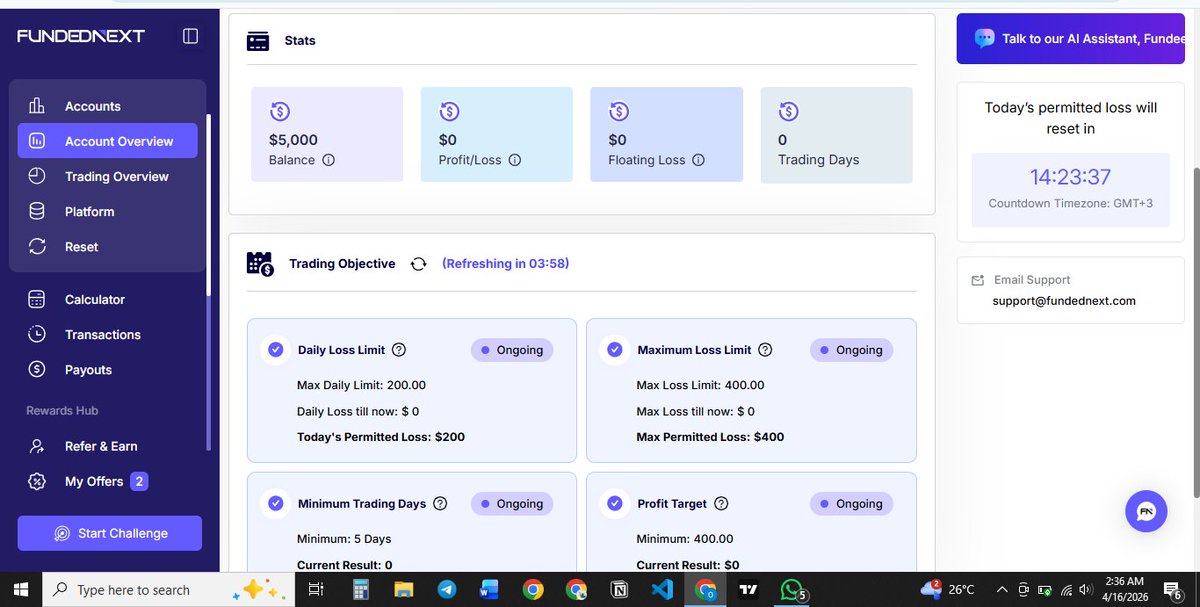Click Minimum Trading Days help icon
Screen dimensions: 1200x607
pyautogui.click(x=440, y=504)
